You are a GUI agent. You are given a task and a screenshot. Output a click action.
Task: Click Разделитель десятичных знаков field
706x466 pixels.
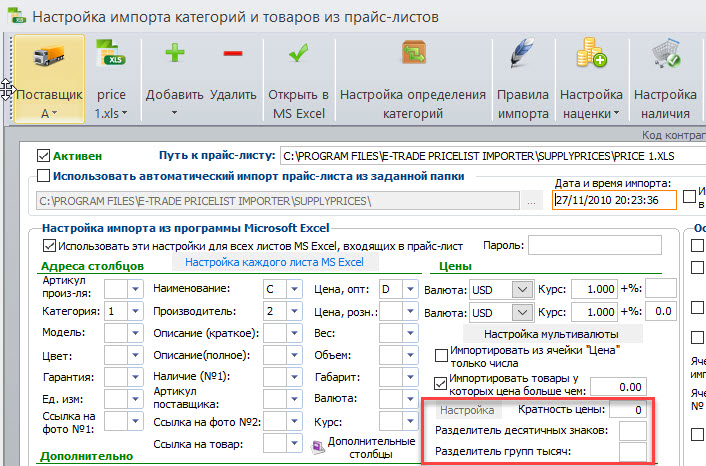633,431
